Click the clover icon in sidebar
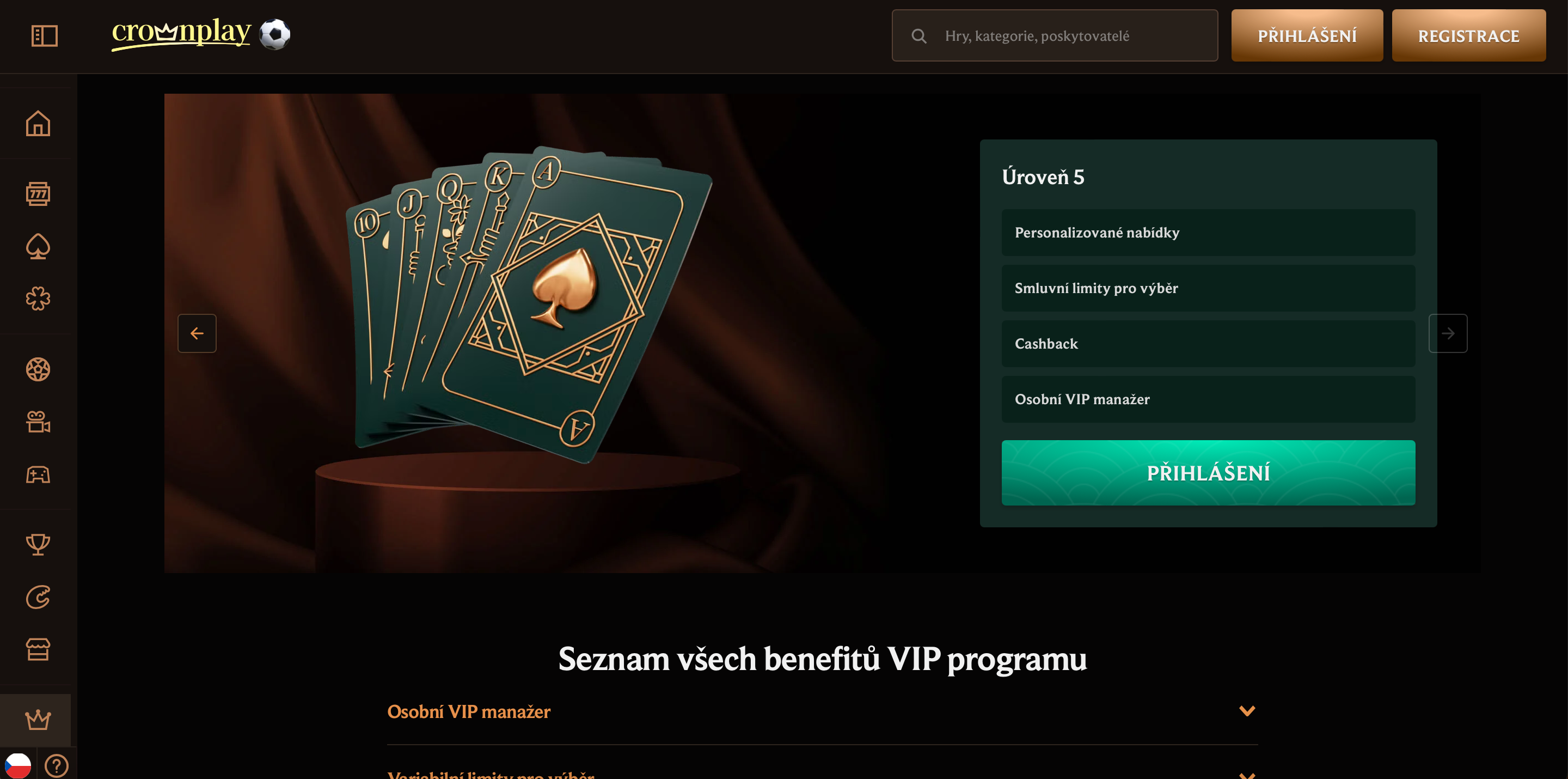1568x779 pixels. coord(38,299)
